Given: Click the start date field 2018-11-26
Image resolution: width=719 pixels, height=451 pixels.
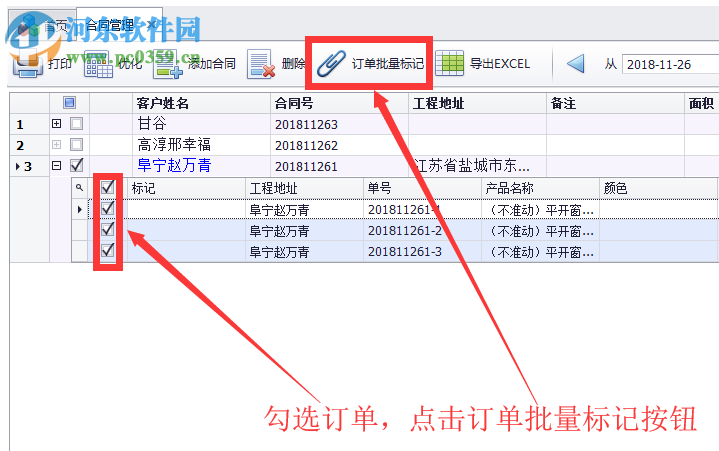Looking at the screenshot, I should [670, 64].
